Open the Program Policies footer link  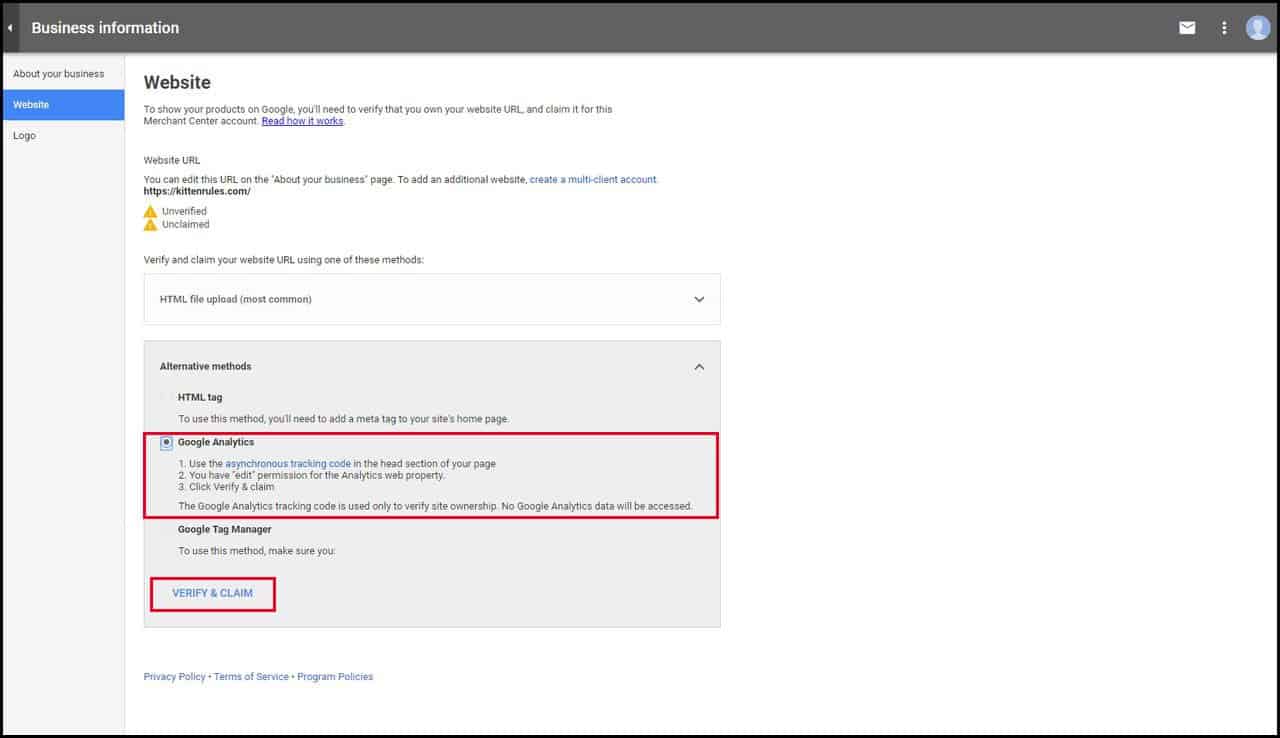(x=335, y=677)
